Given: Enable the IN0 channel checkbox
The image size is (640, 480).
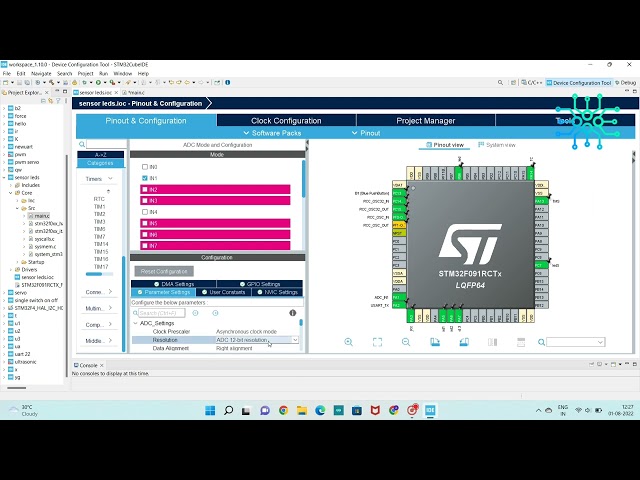Looking at the screenshot, I should [144, 167].
